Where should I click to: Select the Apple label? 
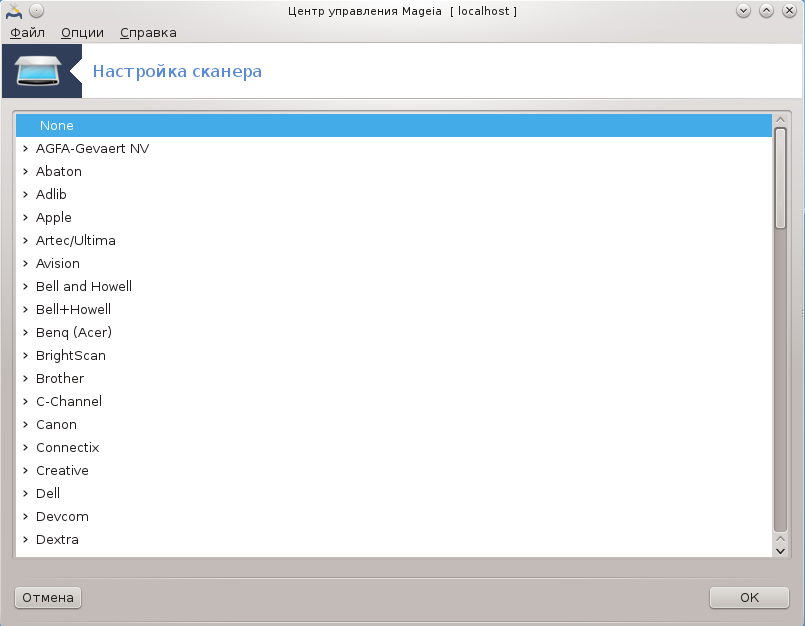[x=53, y=218]
